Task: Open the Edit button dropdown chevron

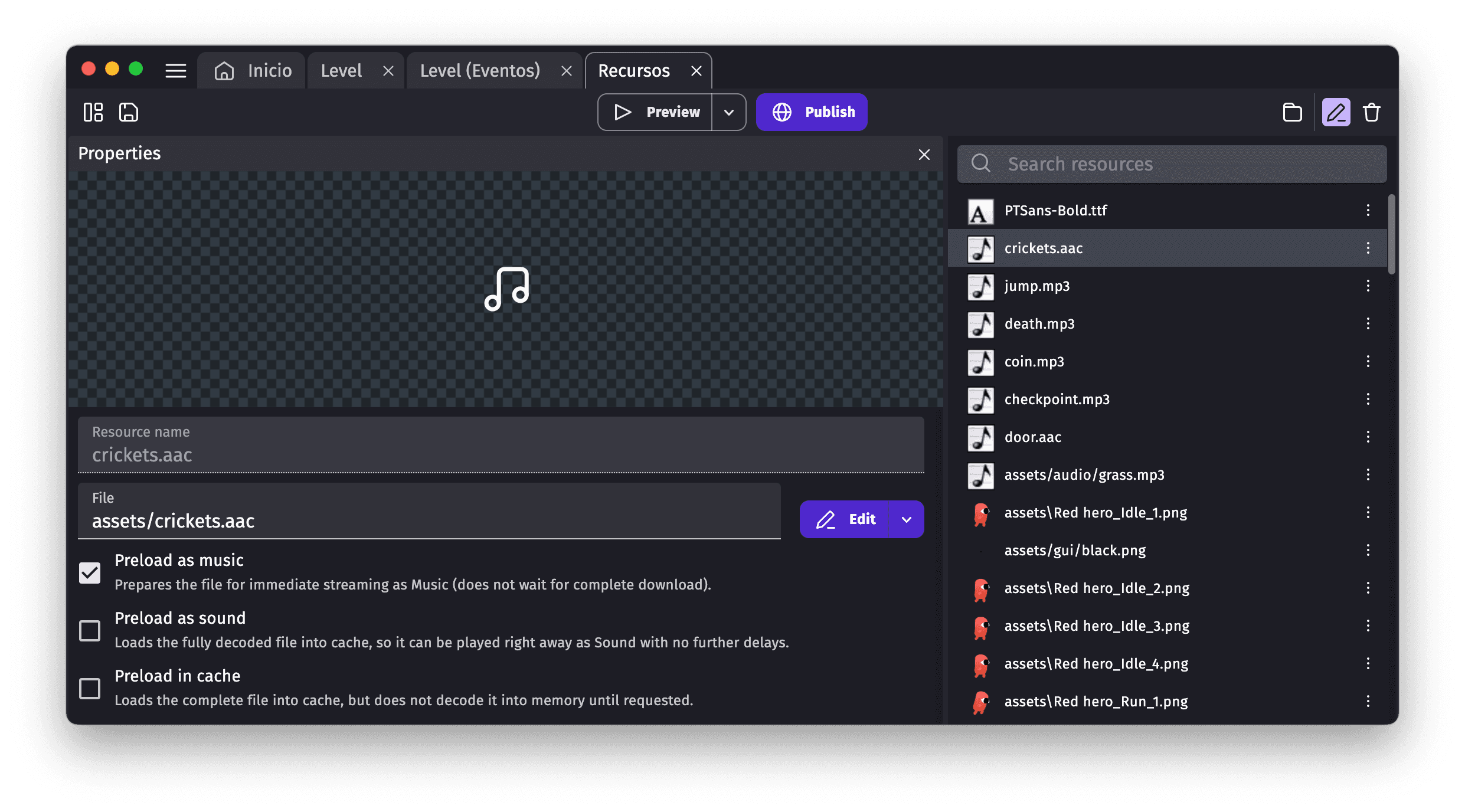Action: click(x=906, y=519)
